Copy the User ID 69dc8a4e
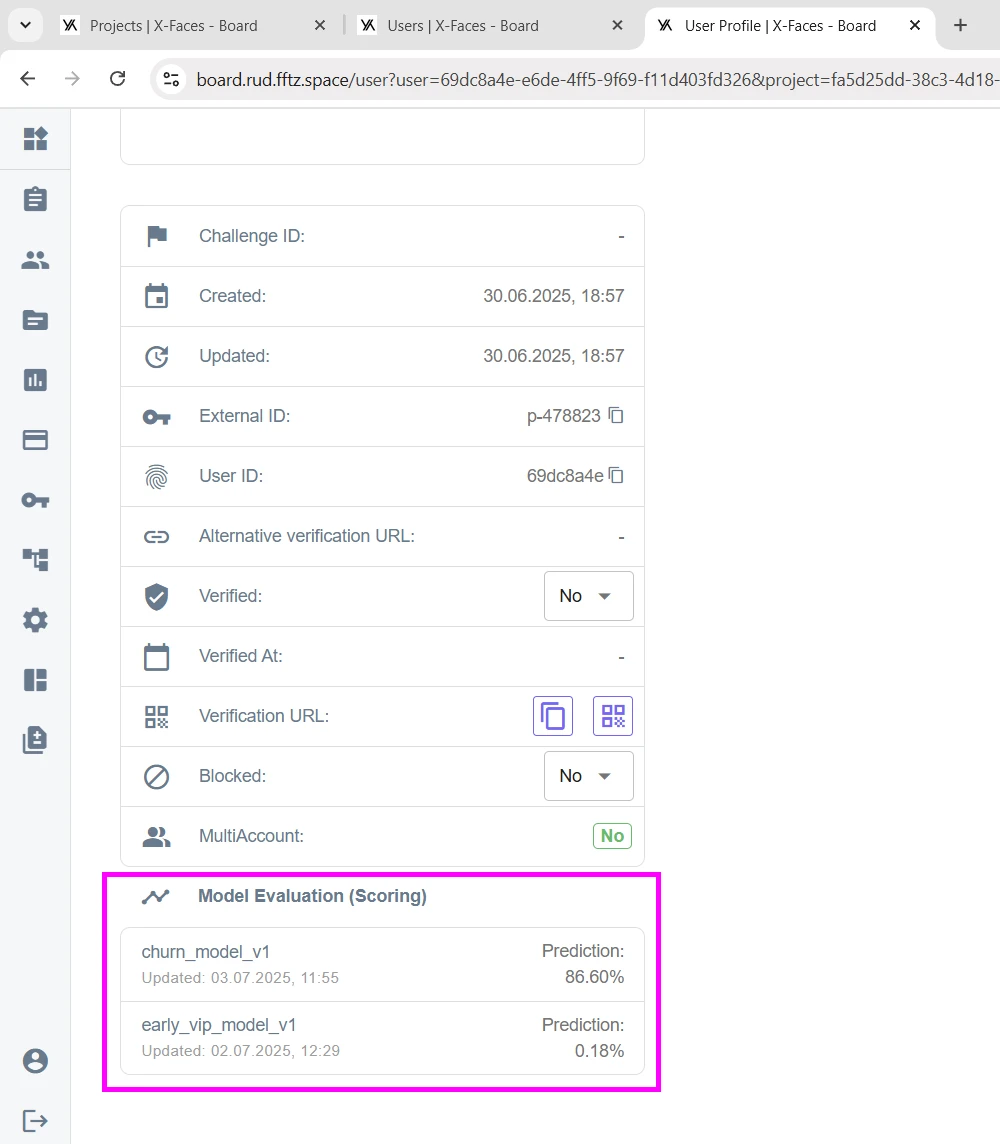 coord(617,476)
